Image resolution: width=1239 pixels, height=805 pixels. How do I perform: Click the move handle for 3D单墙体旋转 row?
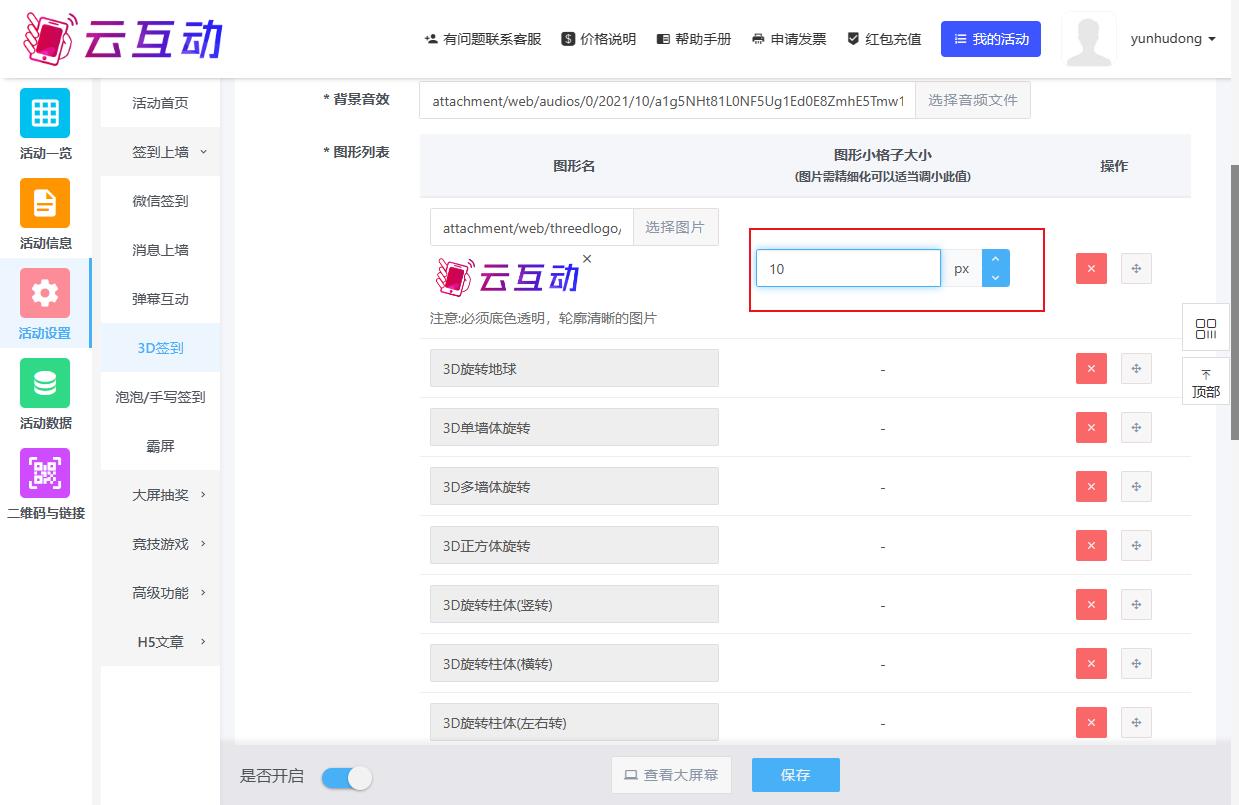click(1136, 428)
